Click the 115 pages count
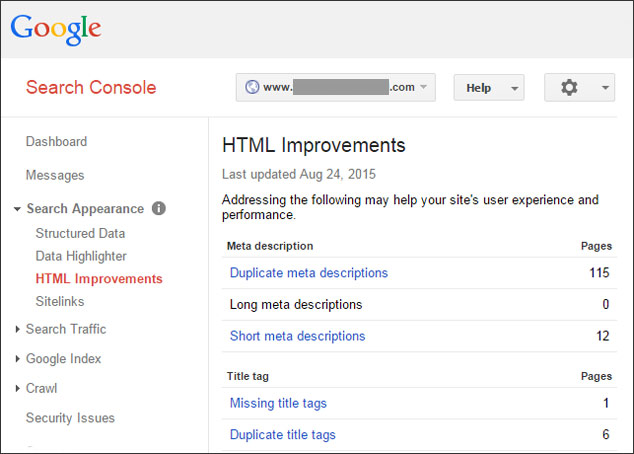Screen dimensions: 634x454 tap(599, 272)
